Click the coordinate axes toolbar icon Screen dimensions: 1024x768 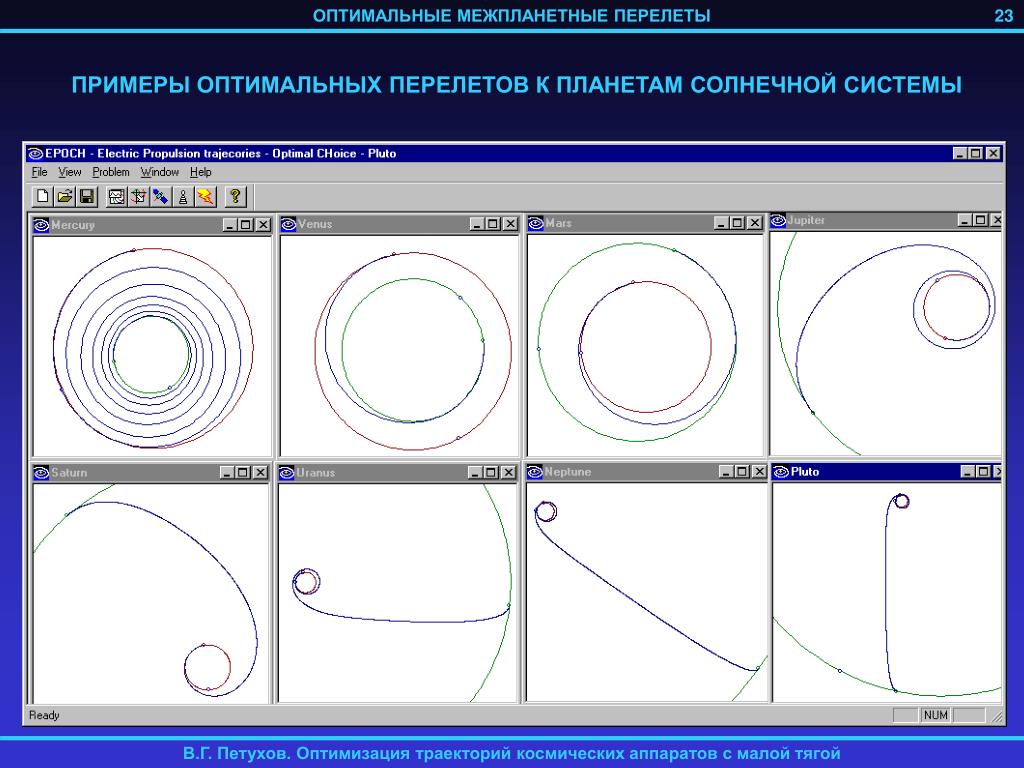138,196
